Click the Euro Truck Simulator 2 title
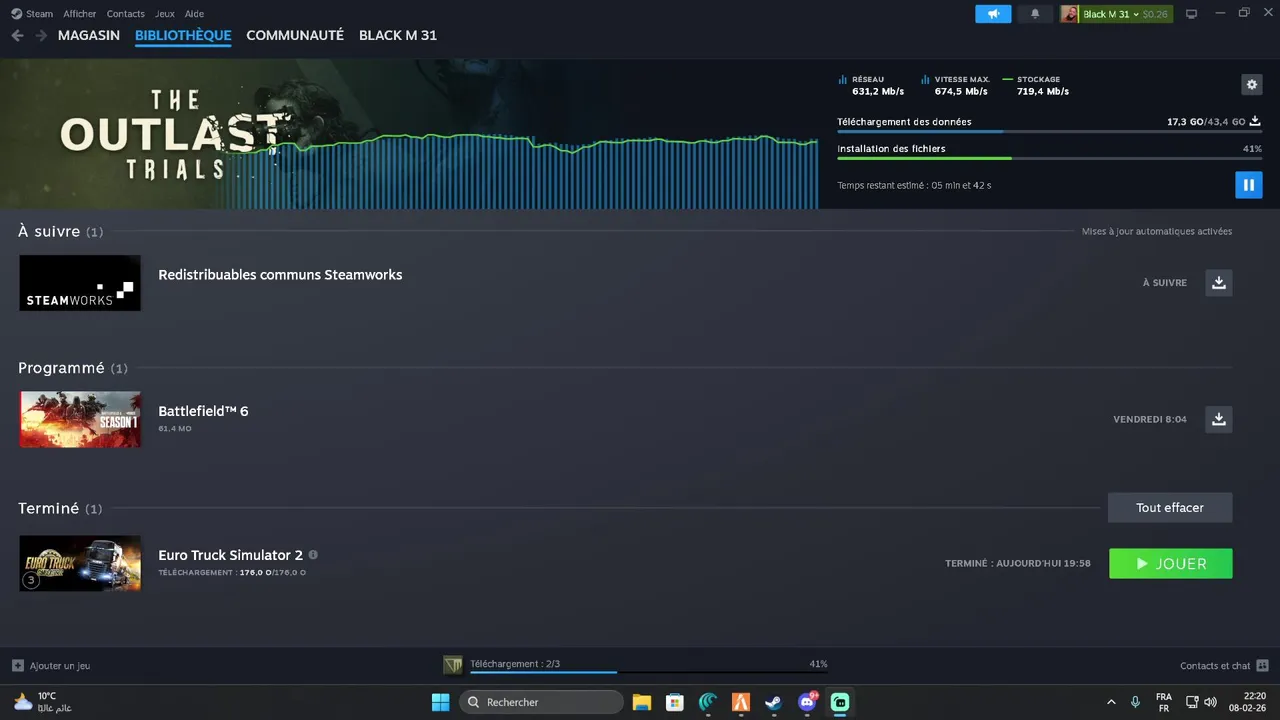Viewport: 1280px width, 720px height. 230,555
